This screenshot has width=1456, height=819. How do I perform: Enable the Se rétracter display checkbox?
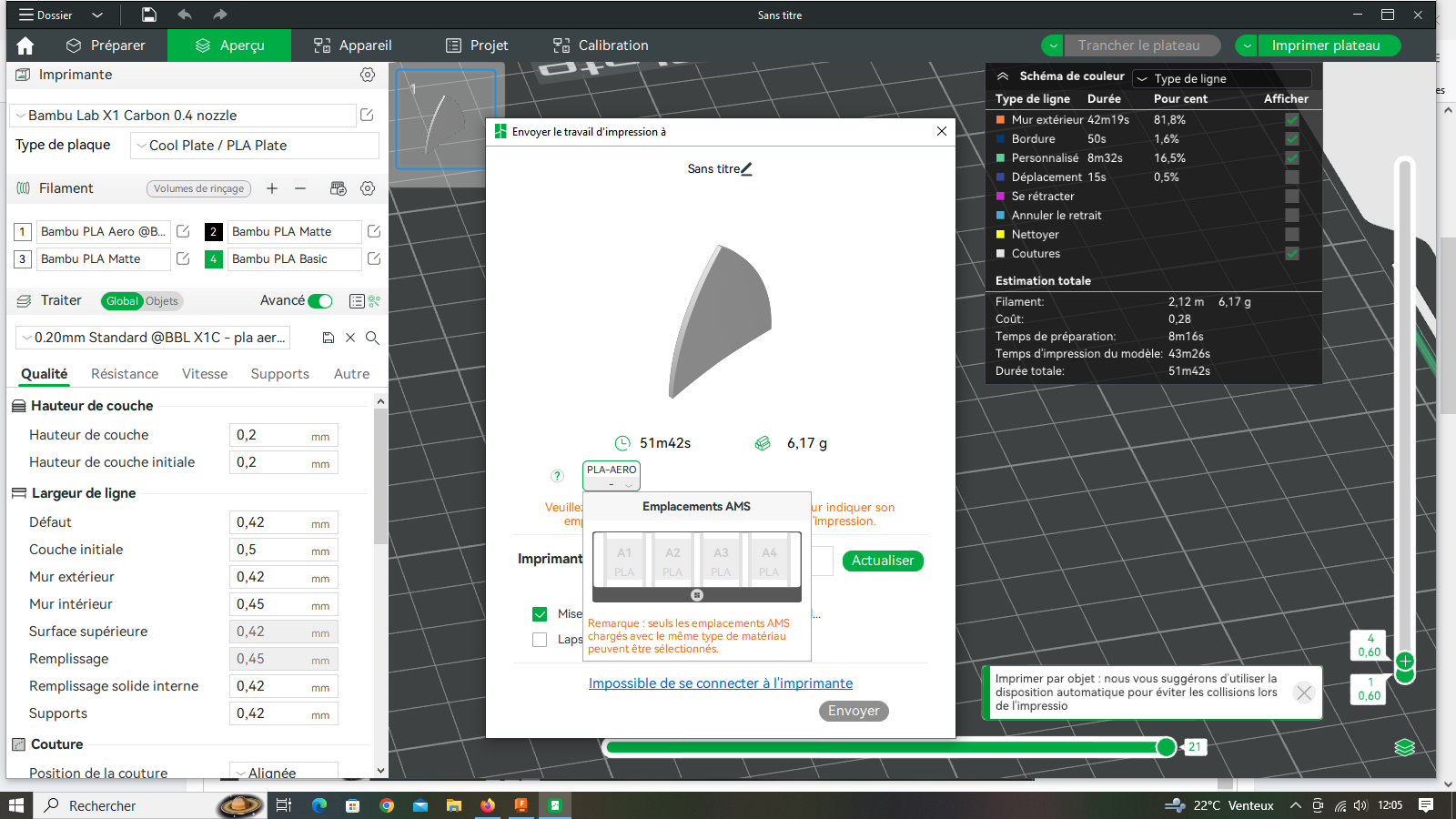coord(1291,197)
